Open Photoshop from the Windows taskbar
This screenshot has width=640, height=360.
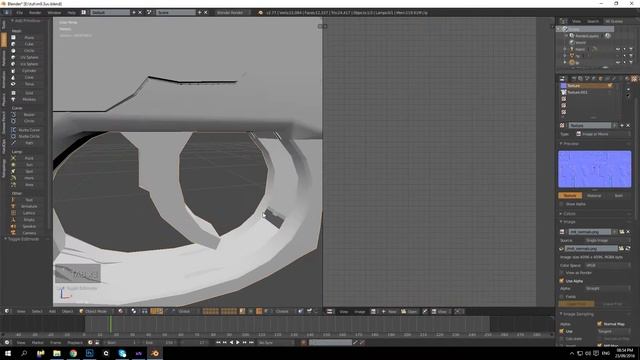pos(89,353)
